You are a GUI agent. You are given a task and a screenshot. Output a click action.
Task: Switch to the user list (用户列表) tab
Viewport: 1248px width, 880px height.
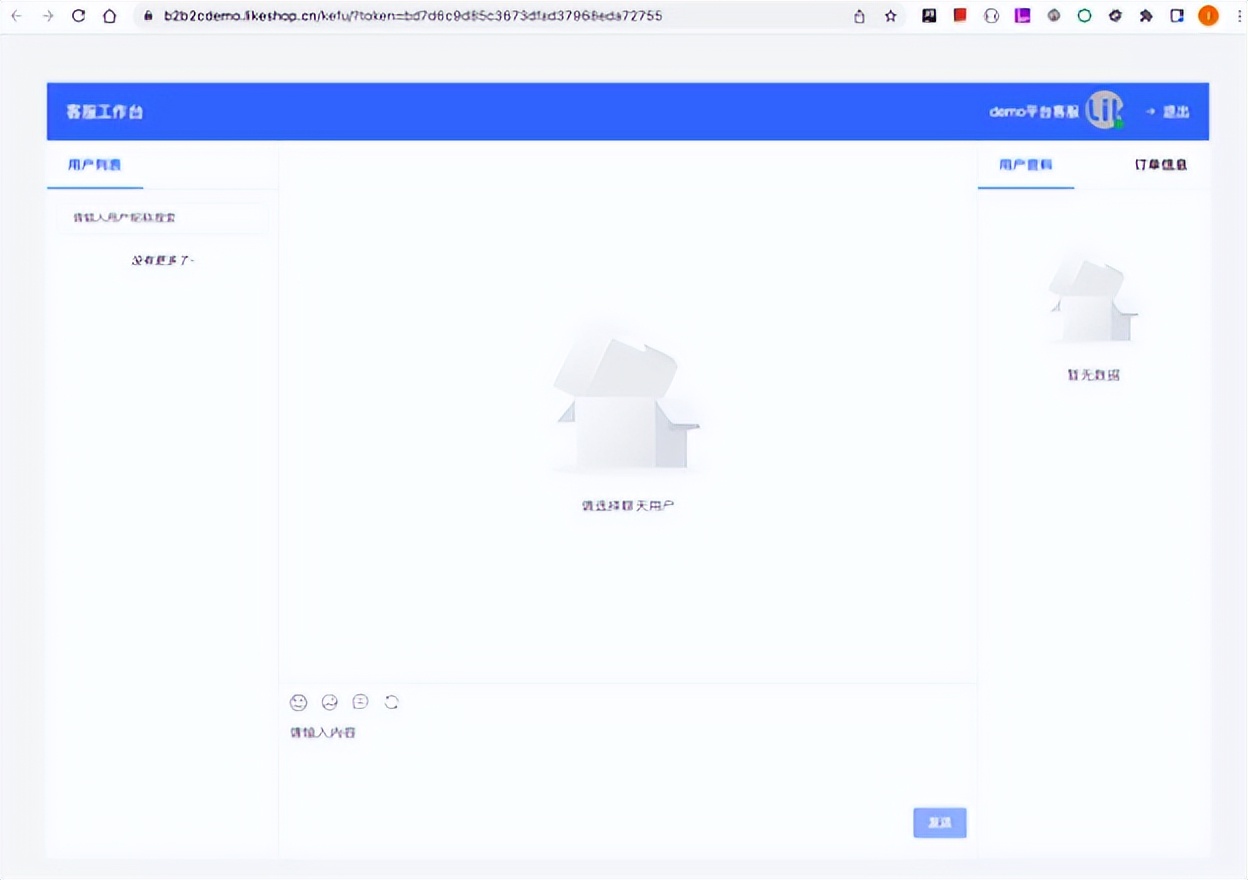click(95, 165)
